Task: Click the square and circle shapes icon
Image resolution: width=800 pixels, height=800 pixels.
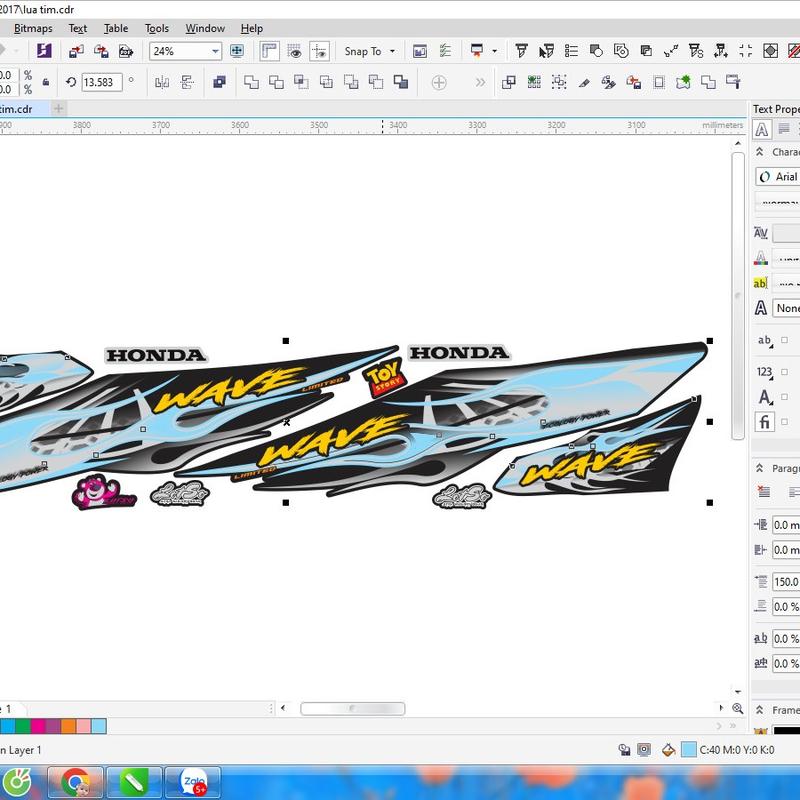Action: click(596, 51)
